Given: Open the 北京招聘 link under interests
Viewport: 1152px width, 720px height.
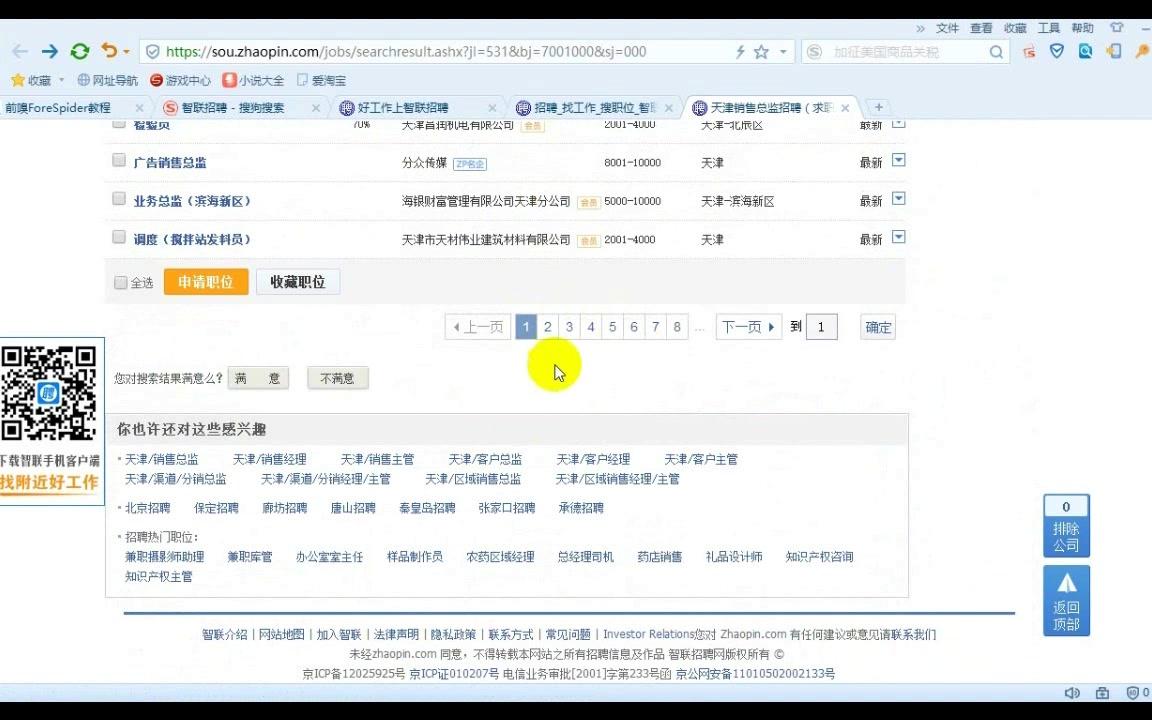Looking at the screenshot, I should (146, 507).
